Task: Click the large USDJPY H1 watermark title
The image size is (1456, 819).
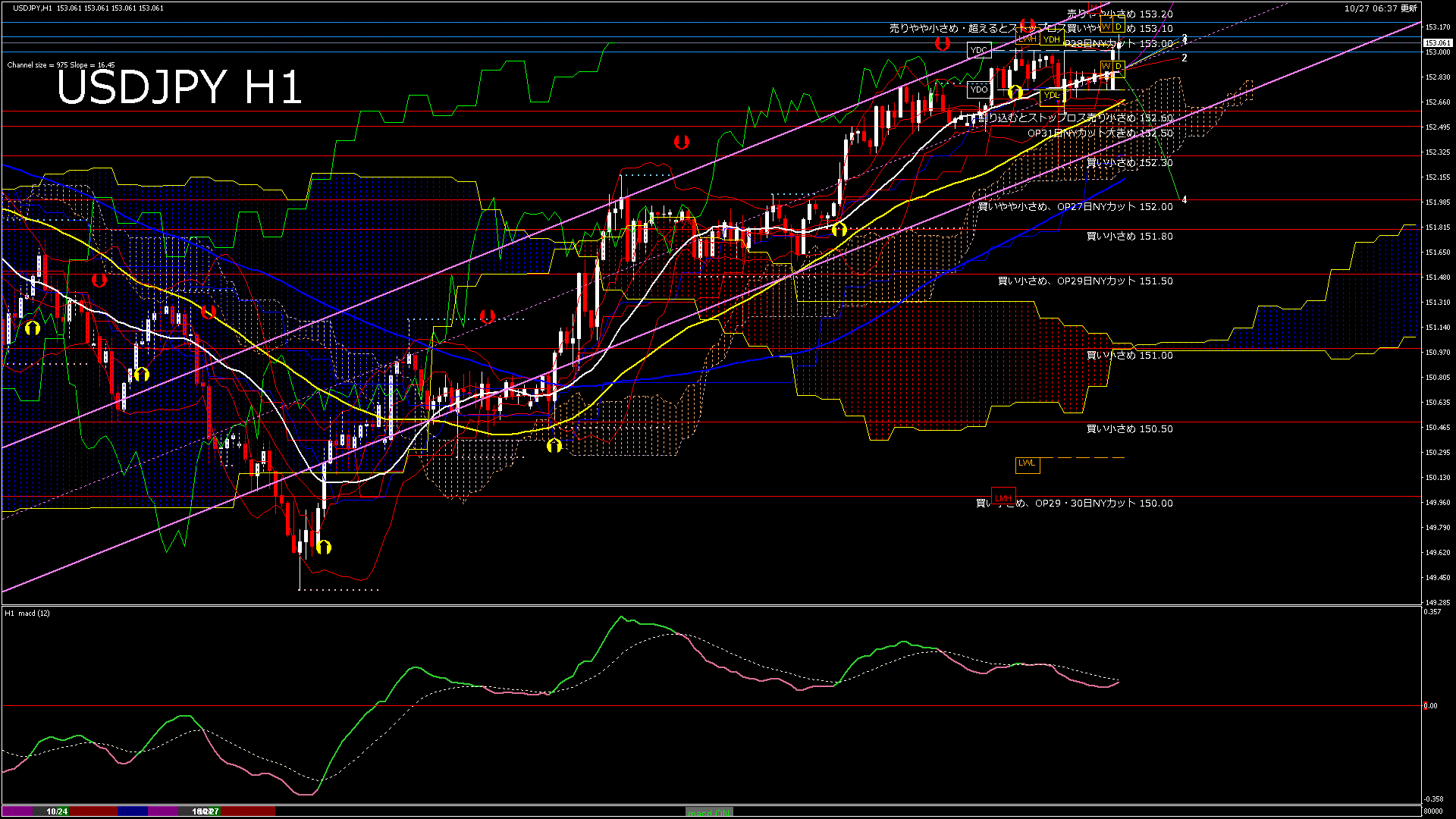Action: coord(179,87)
